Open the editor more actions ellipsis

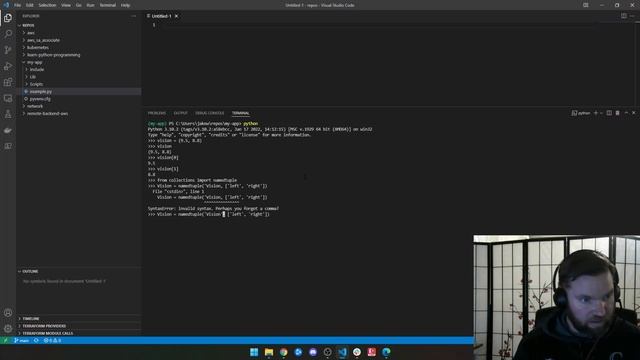(632, 16)
